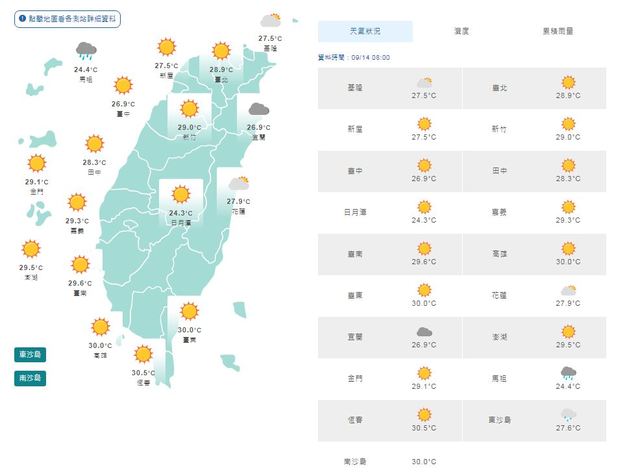Click the 馬祖 rain cloud icon on map
Screen dimensions: 640x472
pos(86,50)
